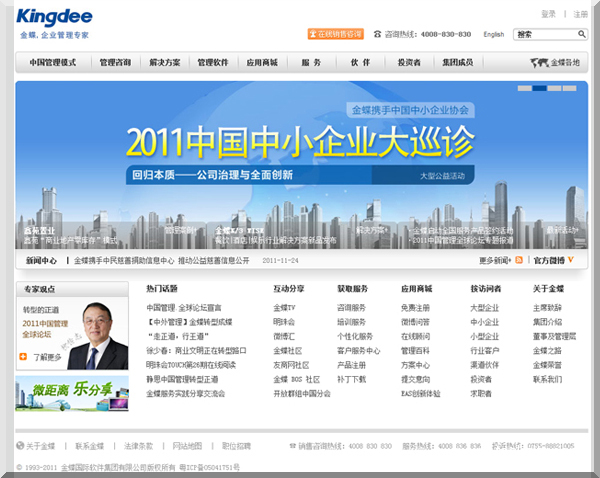Click the 金蝶社区 link
This screenshot has width=600, height=478.
click(288, 351)
